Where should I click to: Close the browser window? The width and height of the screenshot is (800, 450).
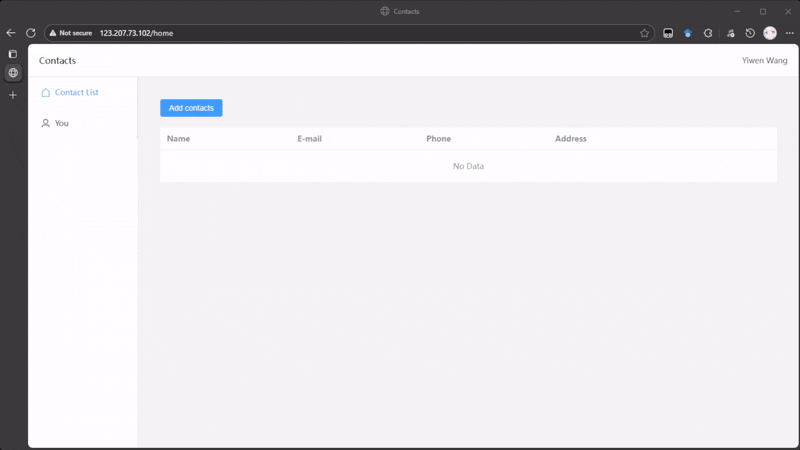788,11
